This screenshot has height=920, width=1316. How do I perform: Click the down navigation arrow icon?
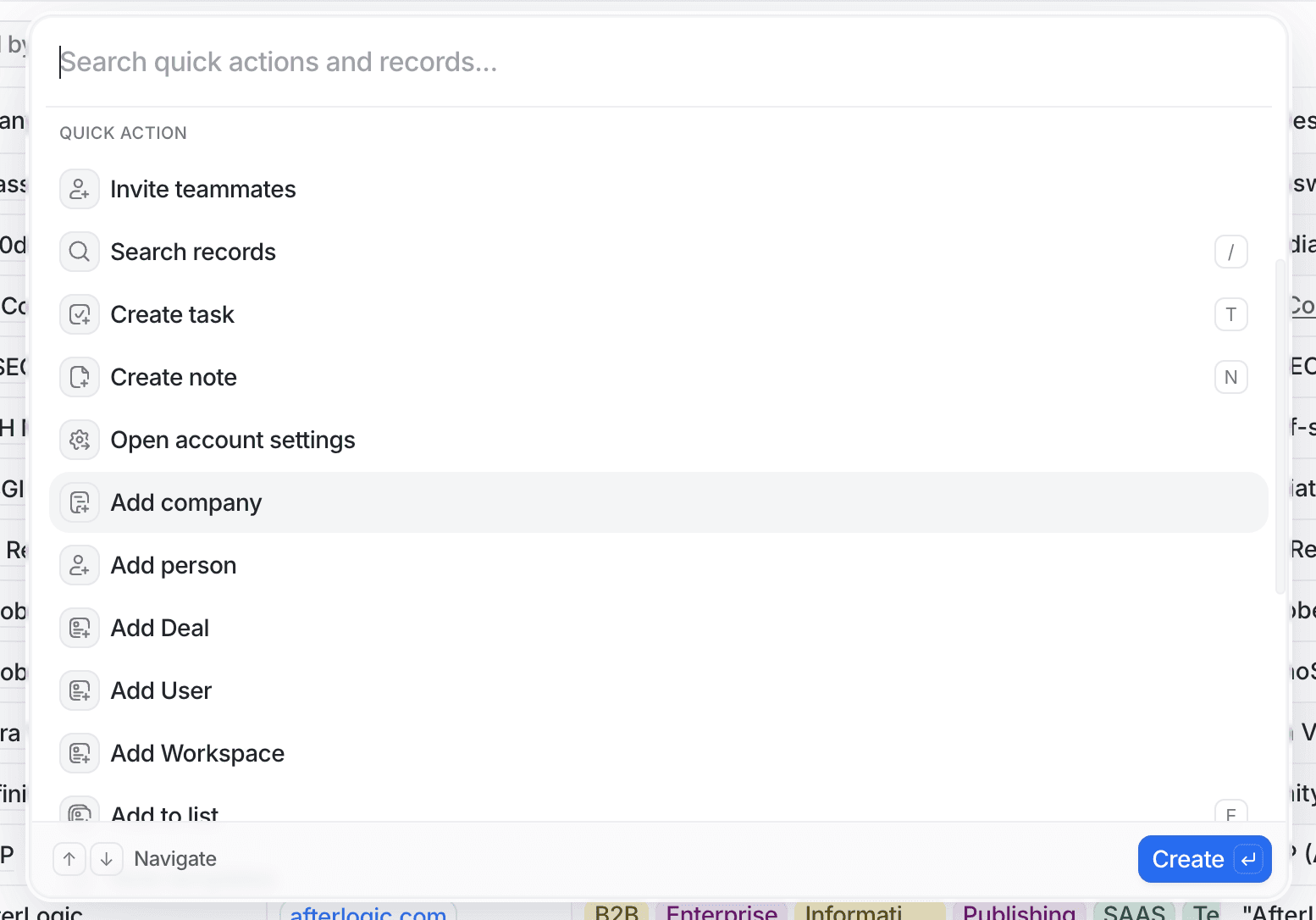(106, 858)
